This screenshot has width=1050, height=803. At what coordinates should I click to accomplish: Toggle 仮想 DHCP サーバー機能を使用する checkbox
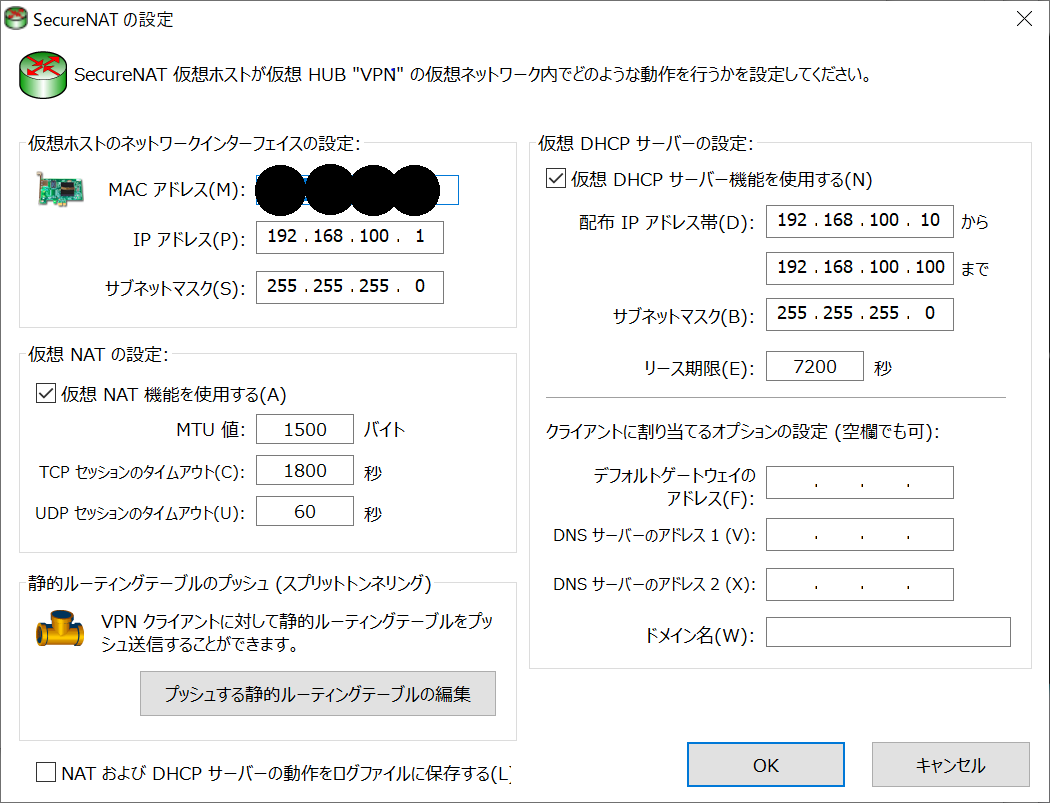[556, 180]
